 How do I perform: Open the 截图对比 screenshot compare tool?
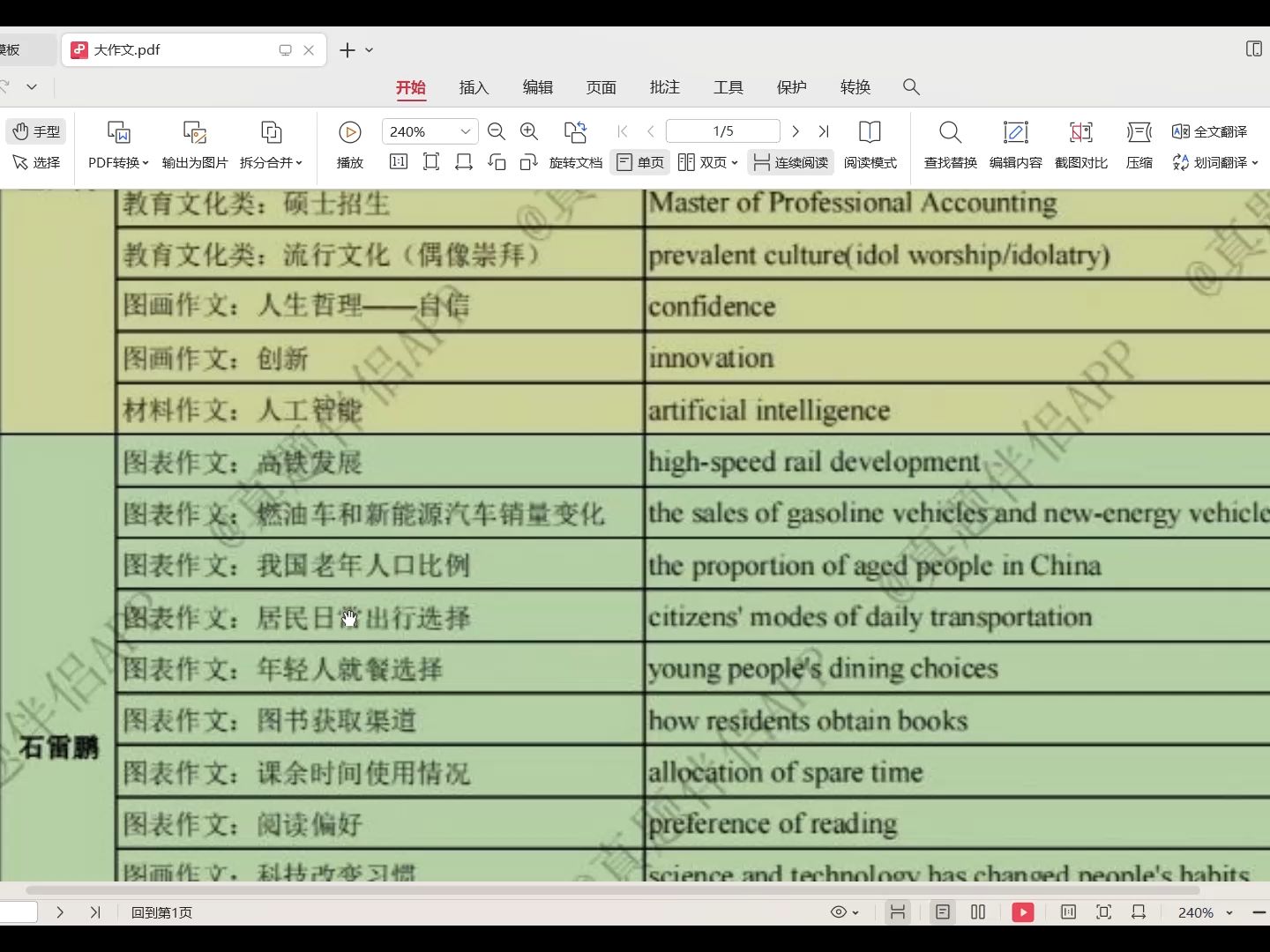(x=1080, y=145)
